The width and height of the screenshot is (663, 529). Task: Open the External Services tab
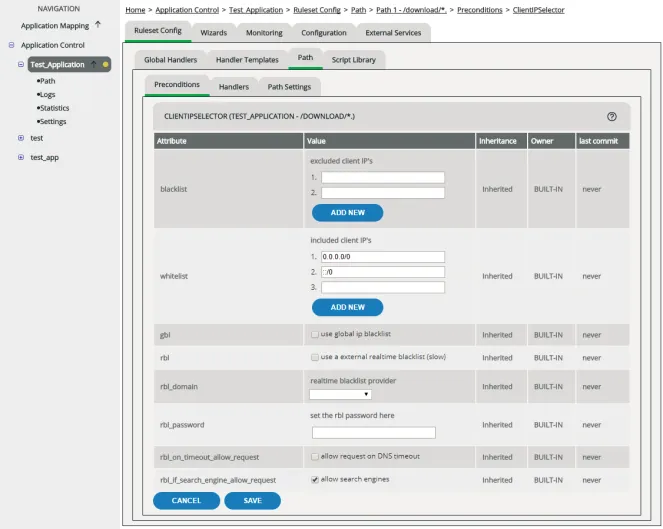click(x=393, y=33)
